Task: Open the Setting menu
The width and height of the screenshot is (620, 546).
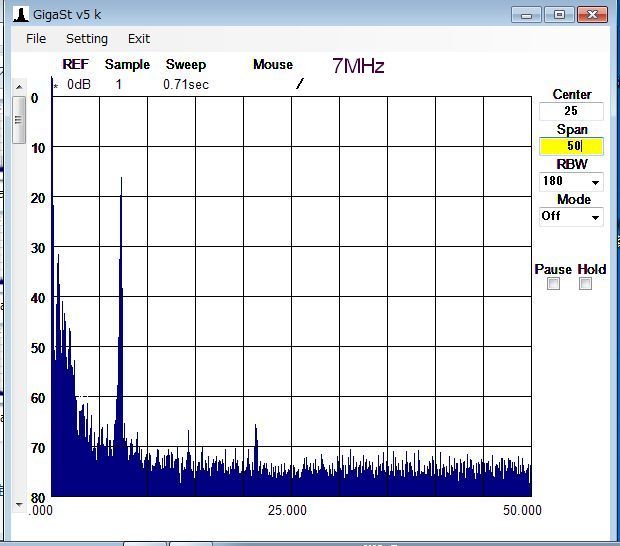Action: point(87,39)
